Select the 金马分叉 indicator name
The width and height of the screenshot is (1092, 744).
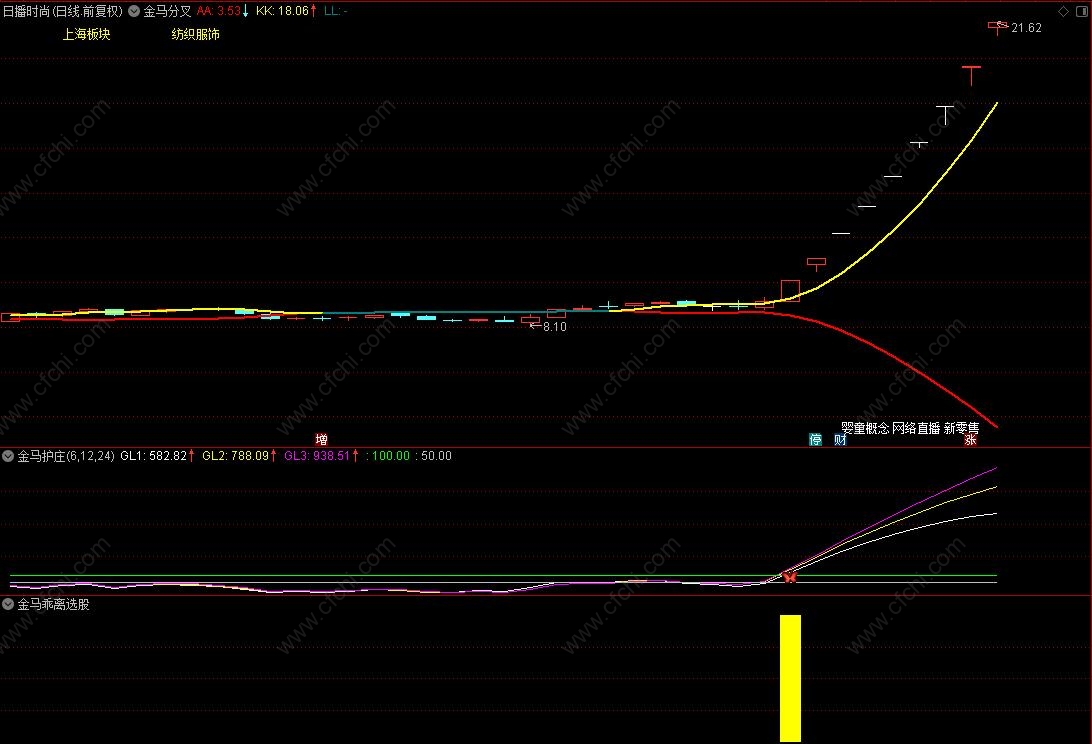pos(167,11)
